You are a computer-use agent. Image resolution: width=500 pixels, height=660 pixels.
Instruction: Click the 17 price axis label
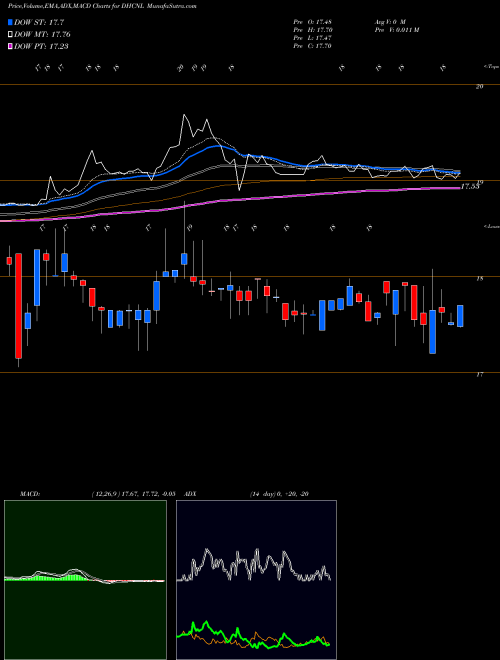[x=479, y=374]
